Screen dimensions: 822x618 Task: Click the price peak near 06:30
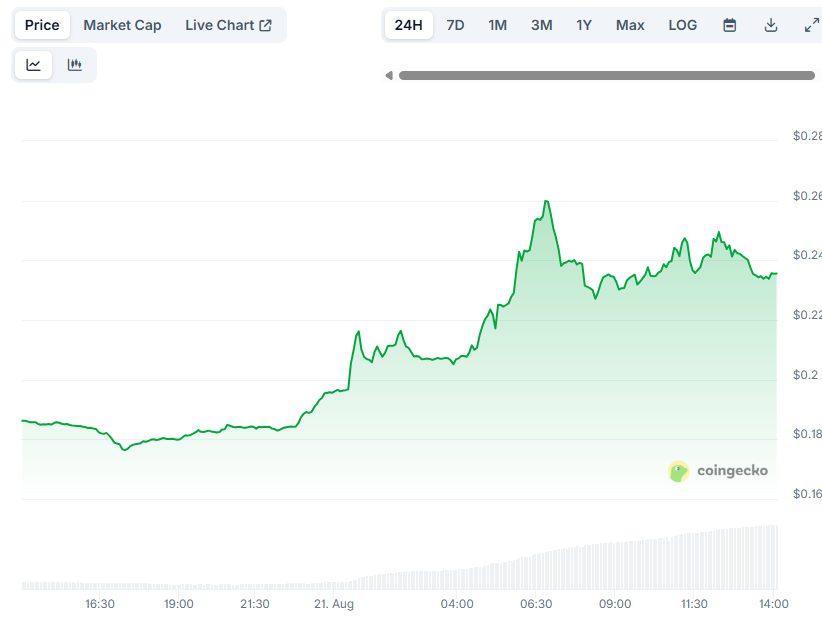(546, 201)
